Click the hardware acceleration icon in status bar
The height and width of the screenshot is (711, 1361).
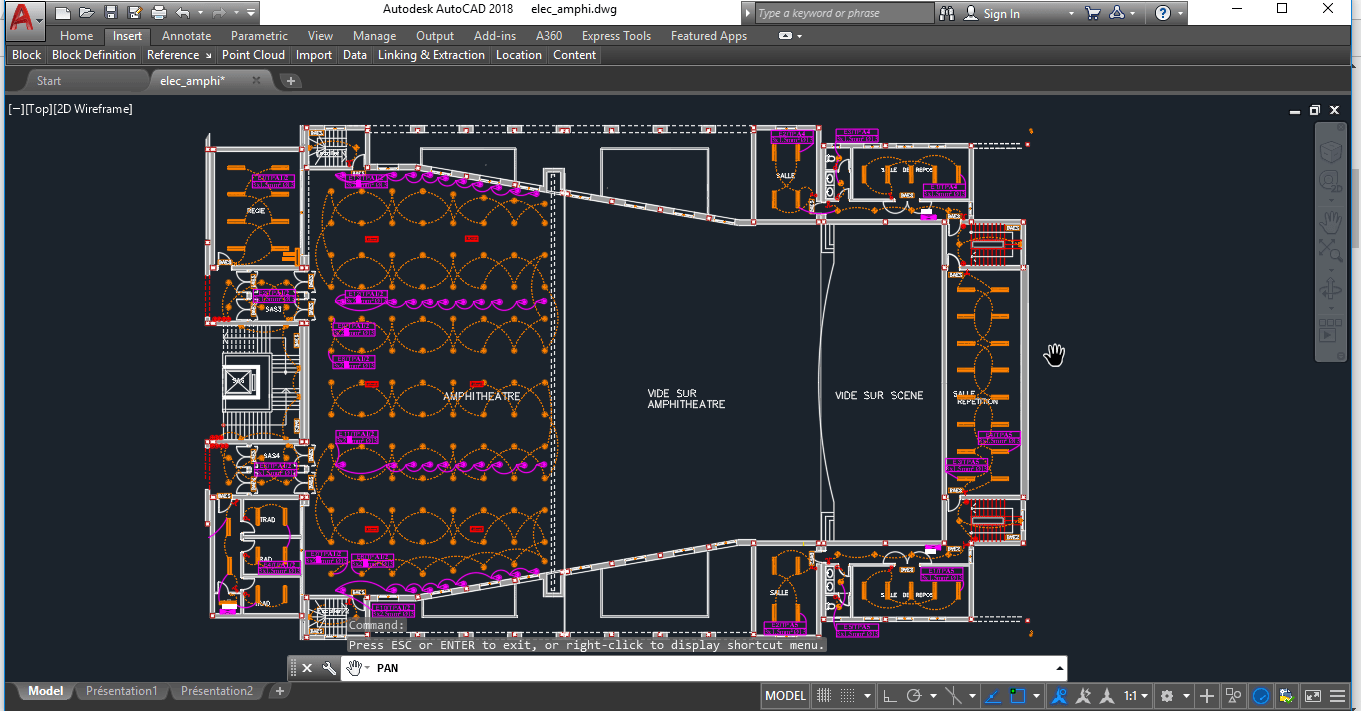pyautogui.click(x=1259, y=696)
